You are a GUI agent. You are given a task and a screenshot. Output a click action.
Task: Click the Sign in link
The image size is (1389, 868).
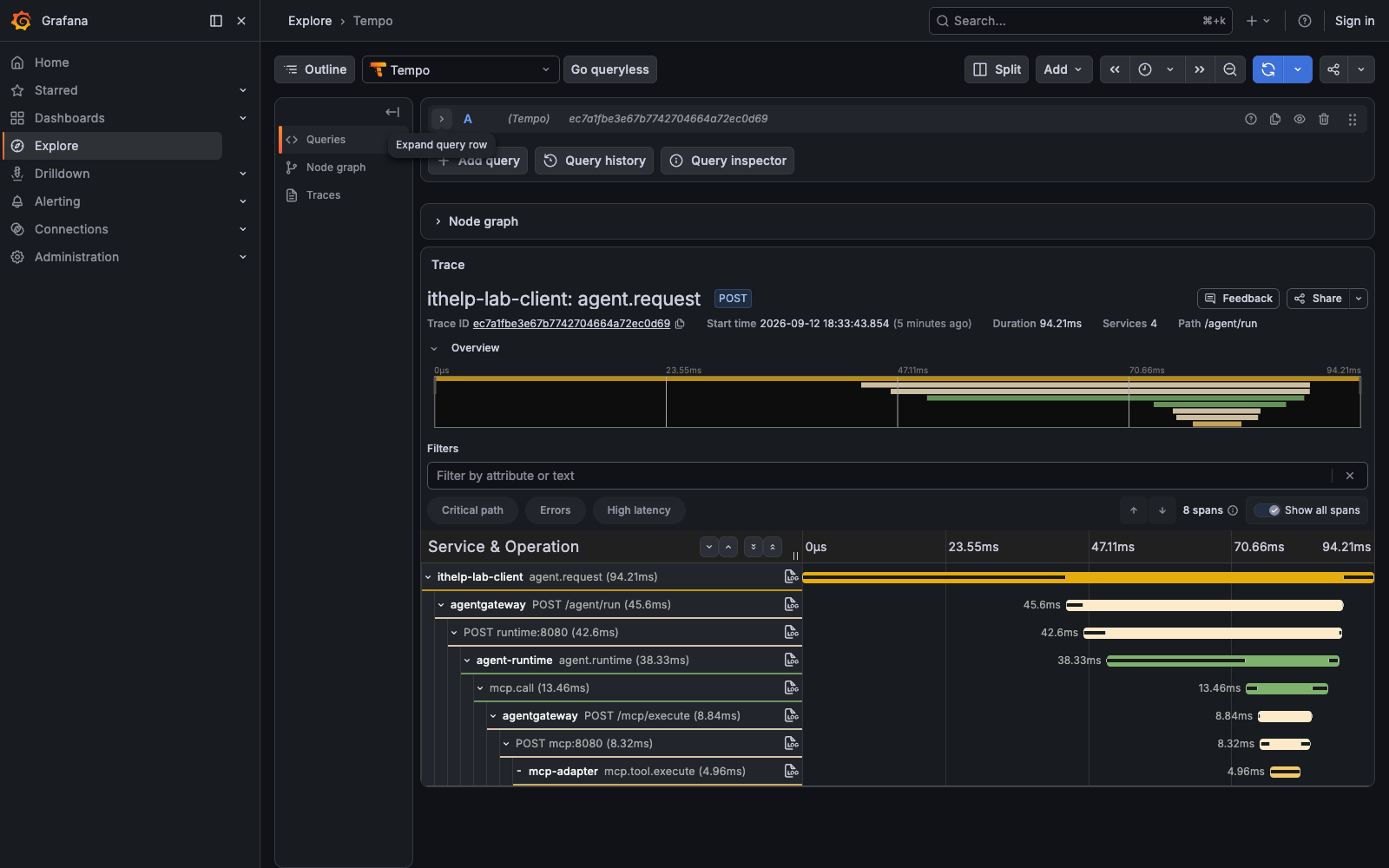(1354, 21)
